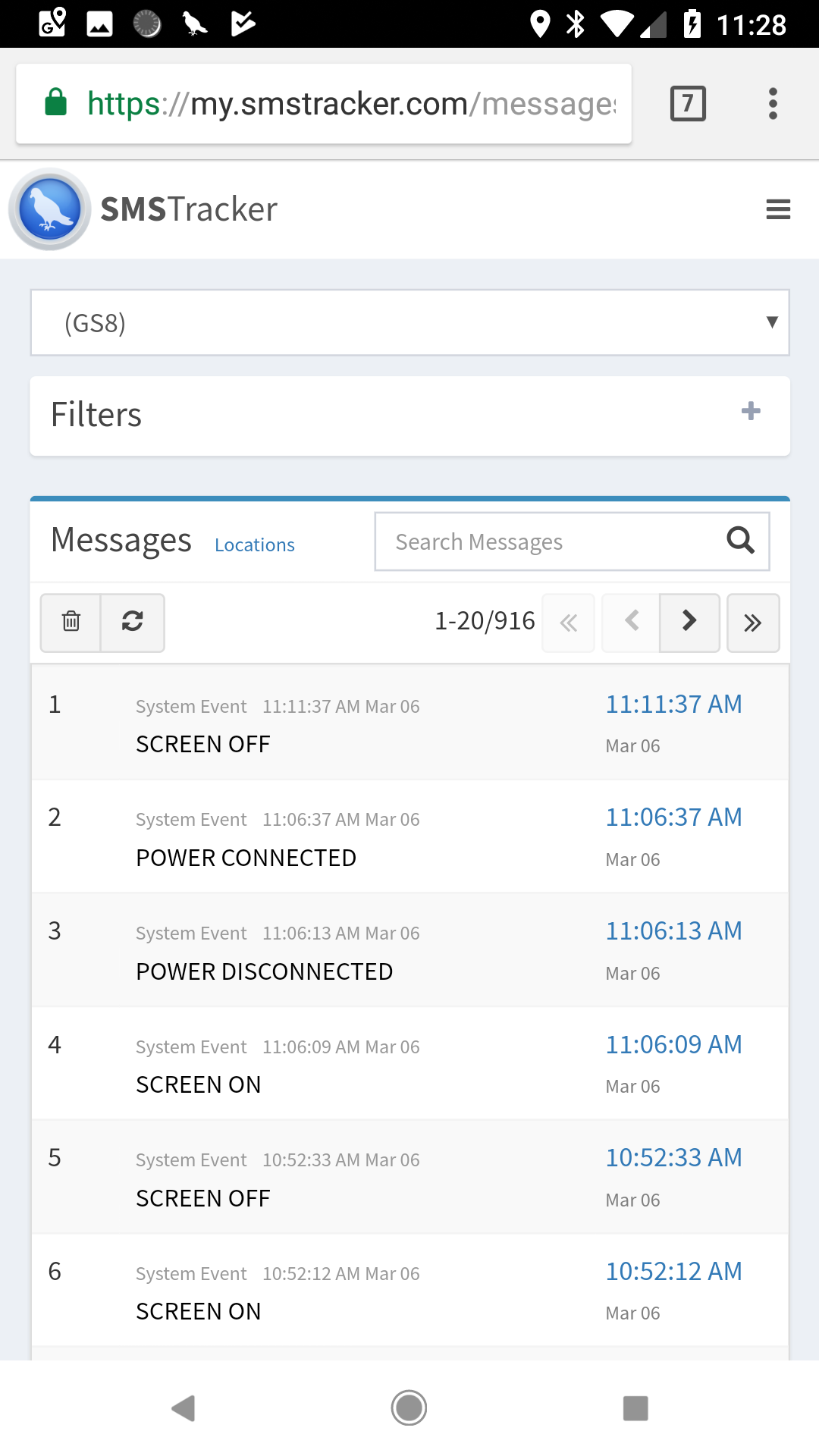Open the hamburger navigation menu

coord(778,209)
